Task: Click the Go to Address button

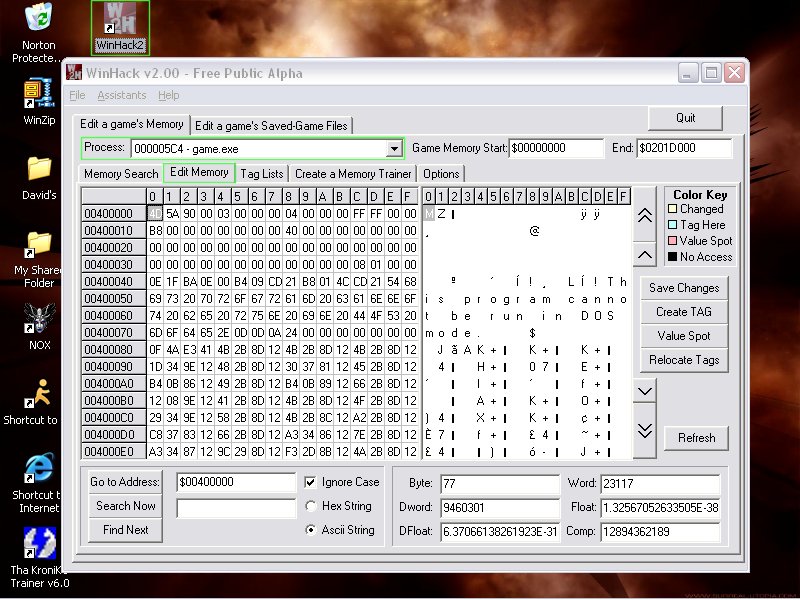Action: click(125, 482)
